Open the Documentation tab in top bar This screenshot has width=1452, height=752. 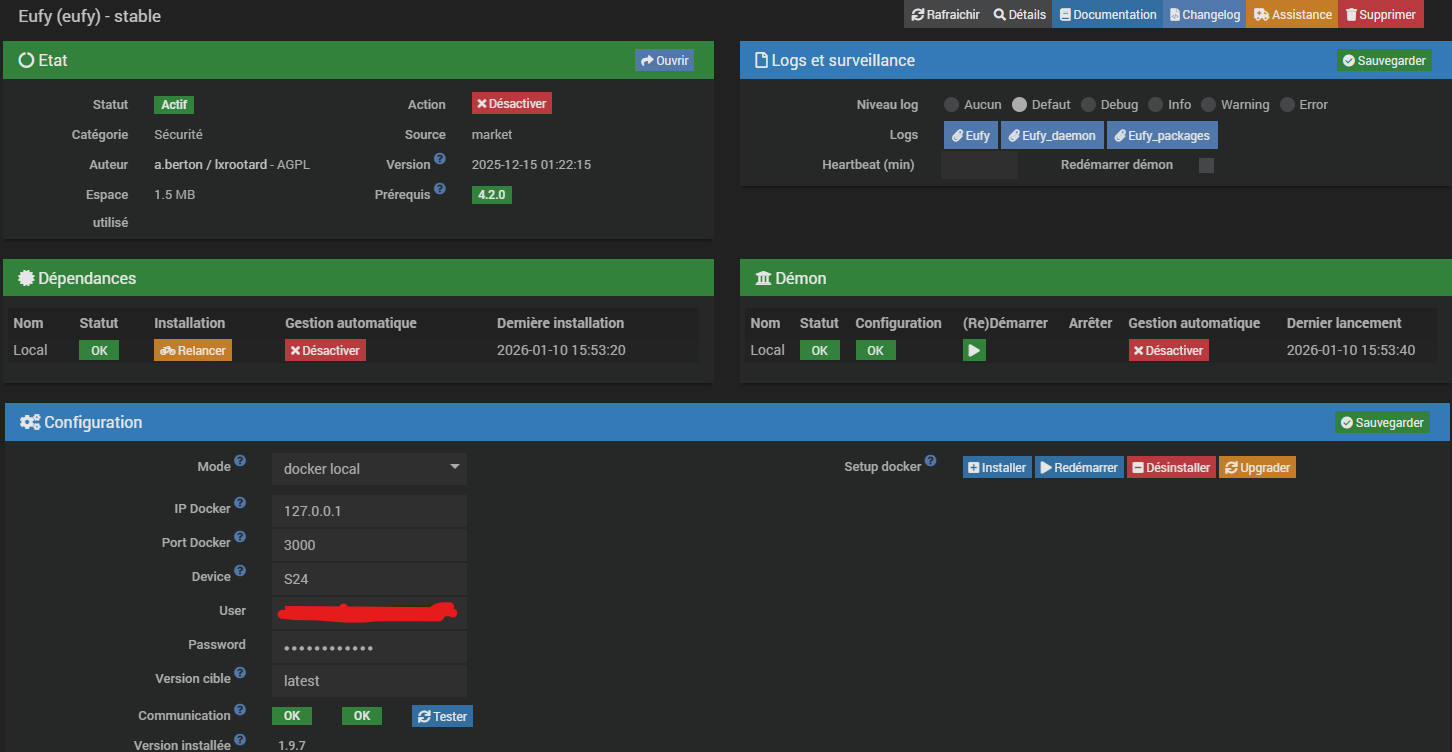1107,15
